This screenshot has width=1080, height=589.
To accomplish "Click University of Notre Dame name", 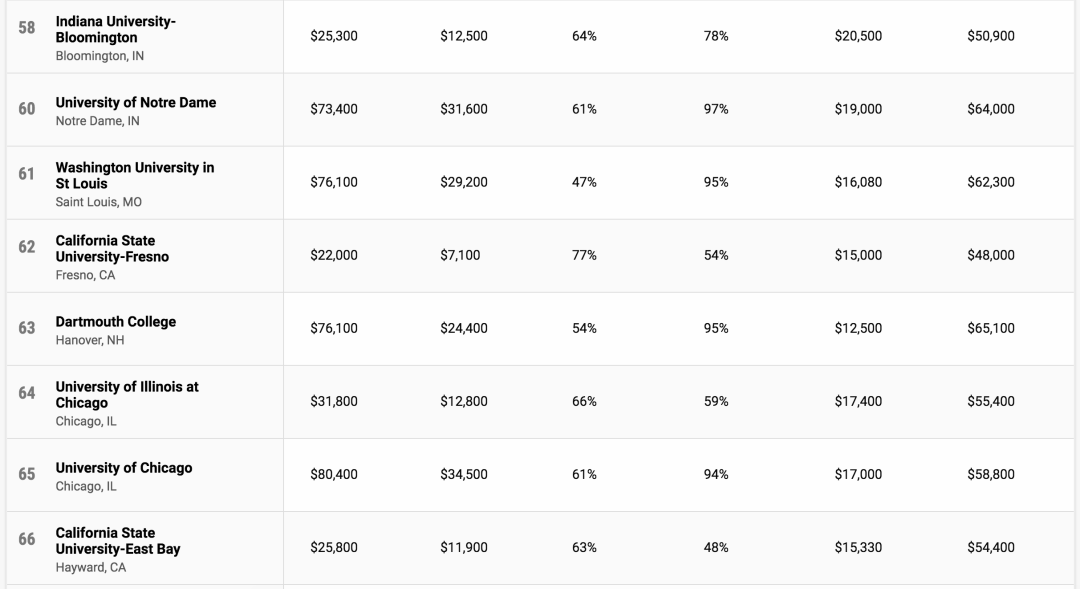I will coord(136,102).
